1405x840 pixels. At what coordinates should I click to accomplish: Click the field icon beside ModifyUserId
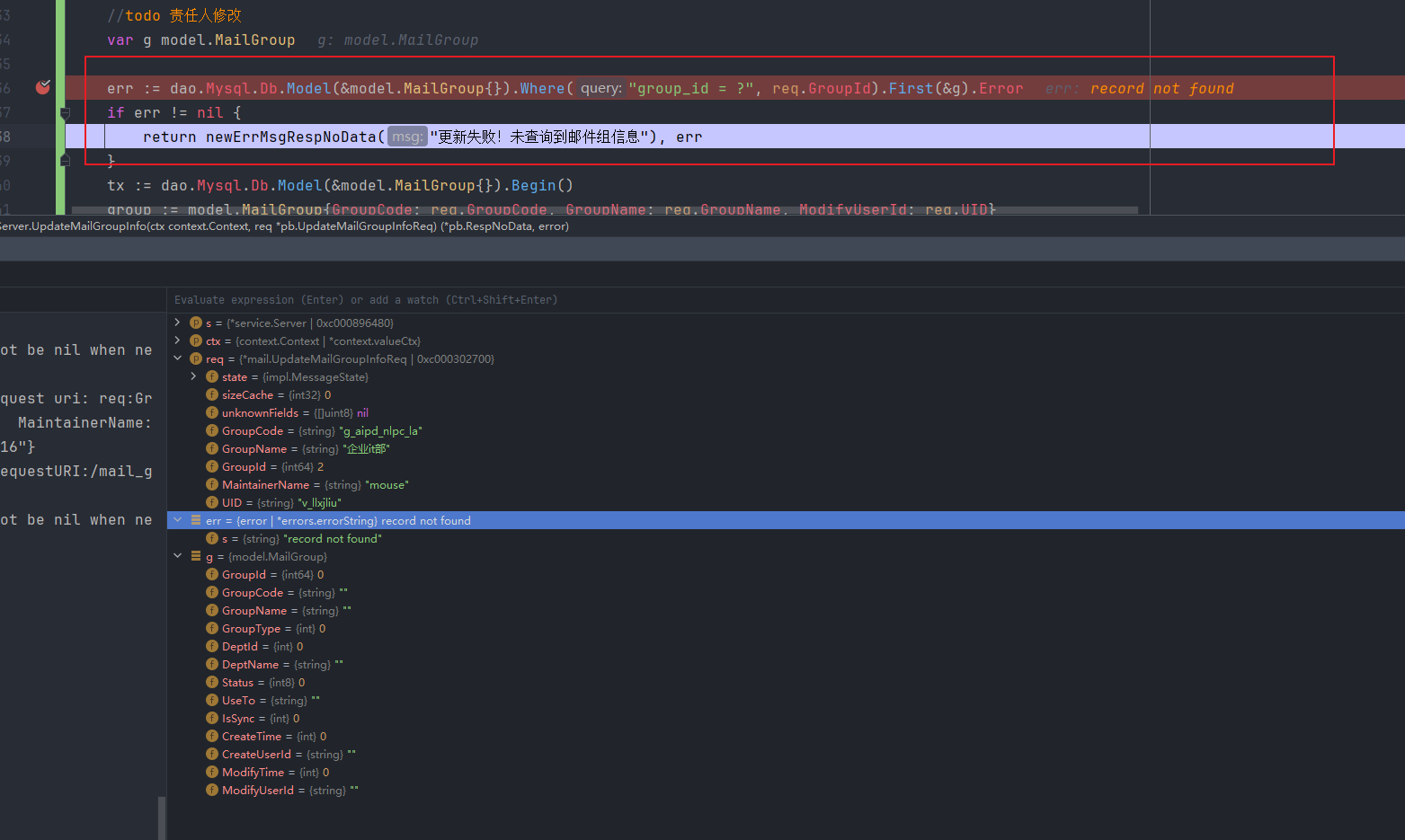pyautogui.click(x=212, y=790)
